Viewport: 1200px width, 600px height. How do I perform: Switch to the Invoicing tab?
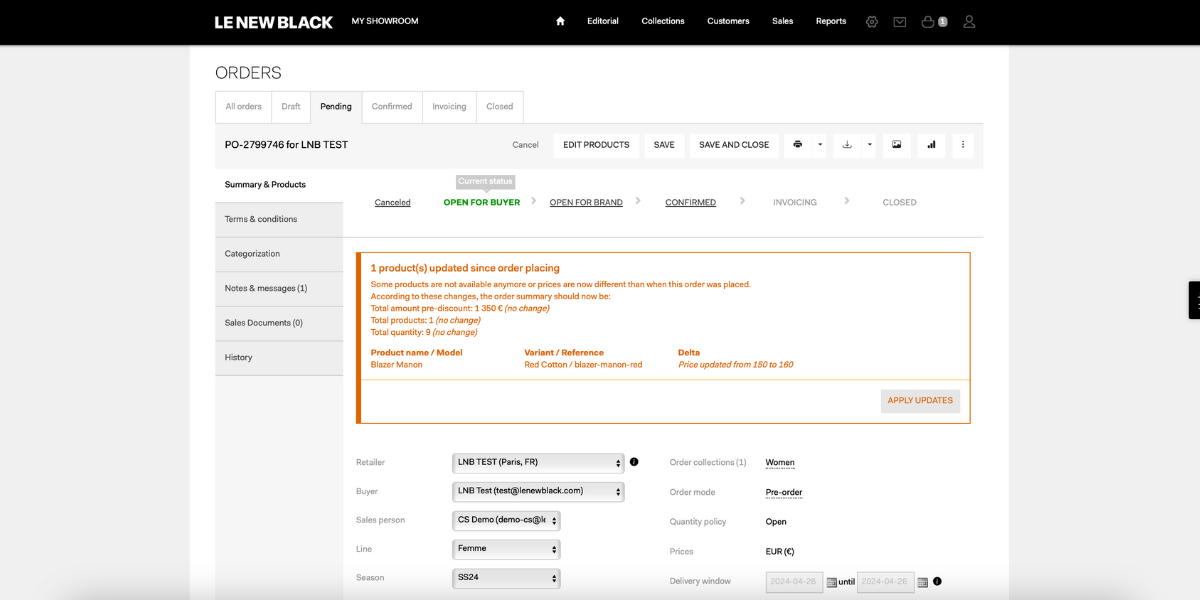(x=449, y=107)
